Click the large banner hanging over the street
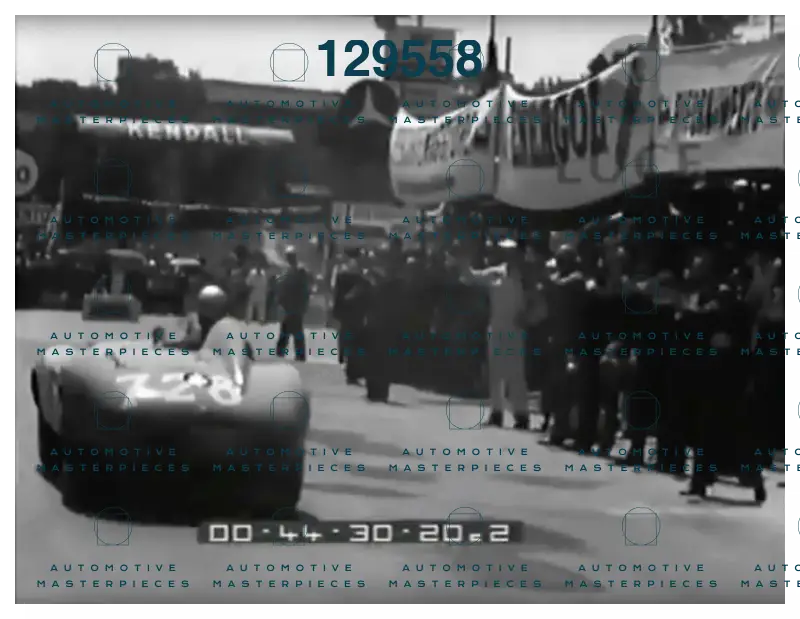Image resolution: width=800 pixels, height=619 pixels. coord(587,128)
